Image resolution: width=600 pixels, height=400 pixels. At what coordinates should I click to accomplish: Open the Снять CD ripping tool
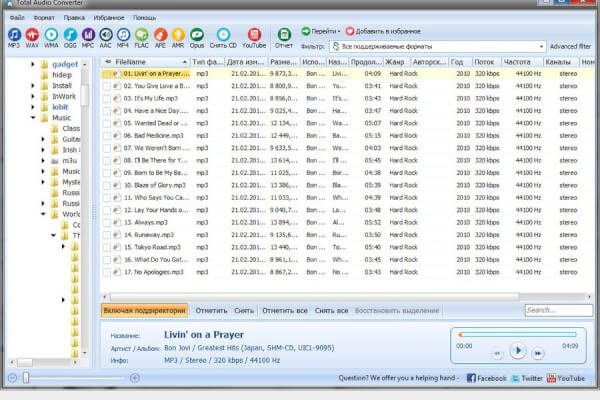tap(223, 38)
